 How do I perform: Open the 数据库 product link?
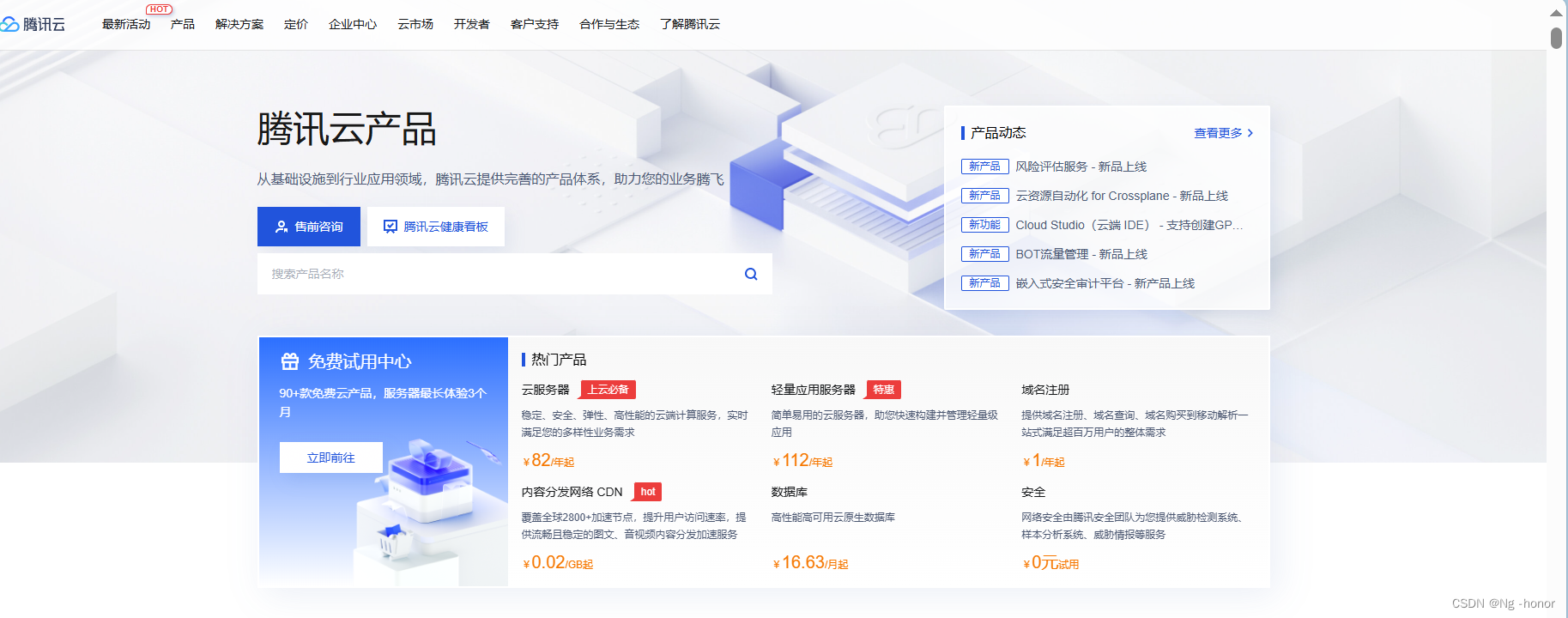(x=790, y=492)
